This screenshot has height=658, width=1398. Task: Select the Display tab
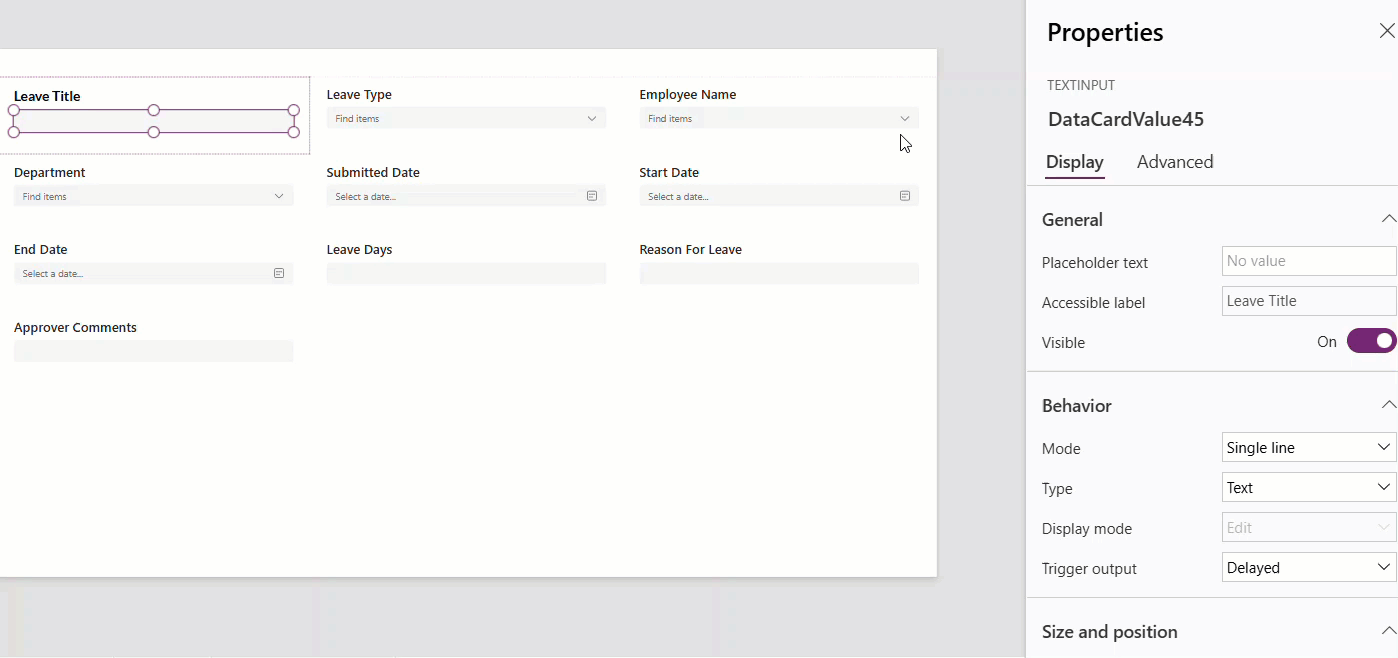pos(1075,162)
